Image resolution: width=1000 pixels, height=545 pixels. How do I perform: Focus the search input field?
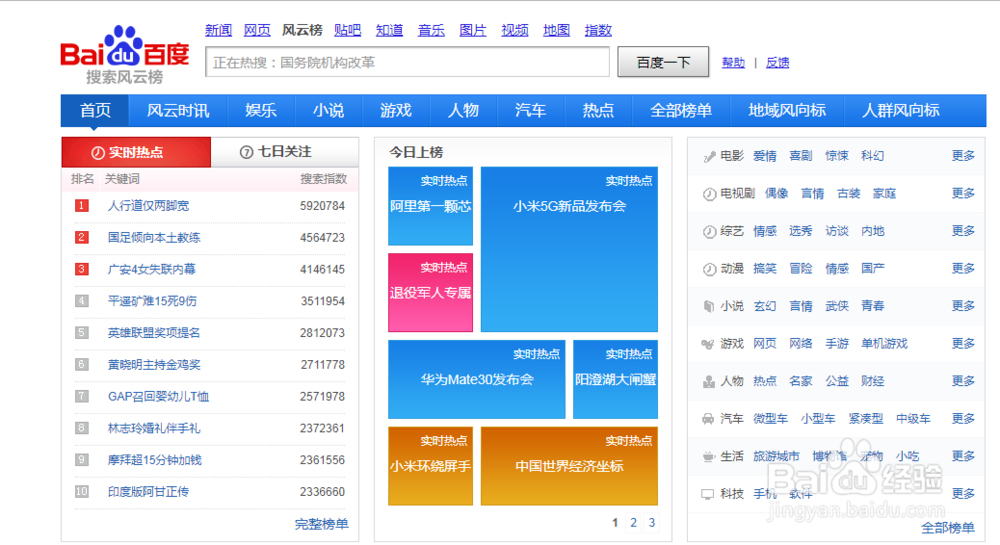408,62
